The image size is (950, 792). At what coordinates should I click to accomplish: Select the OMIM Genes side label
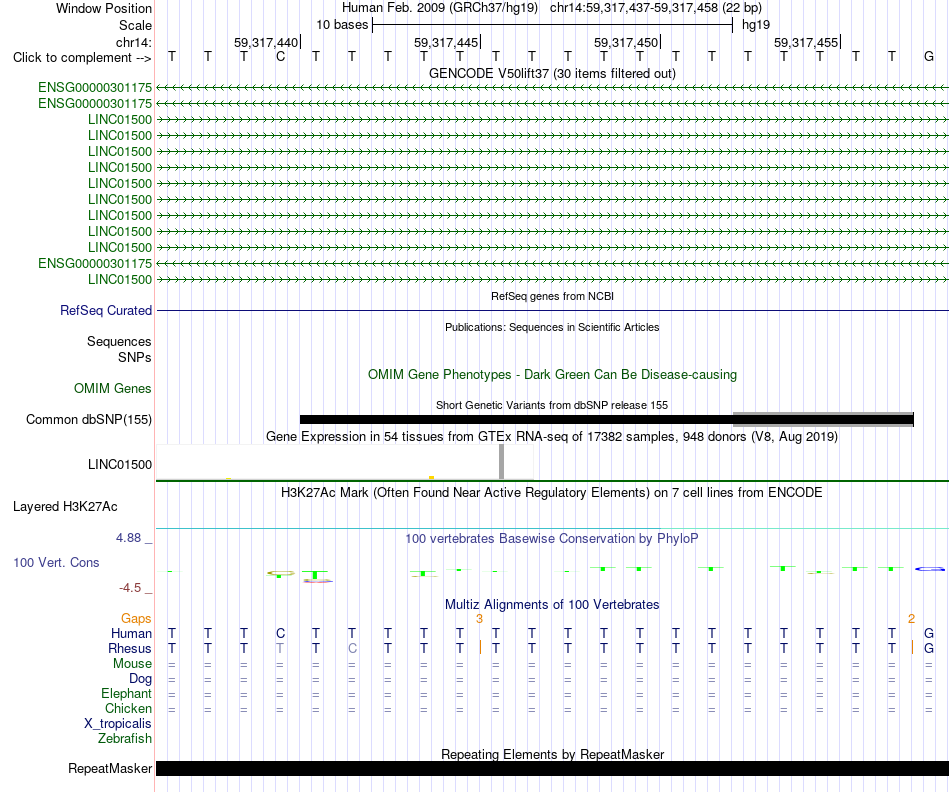coord(112,388)
